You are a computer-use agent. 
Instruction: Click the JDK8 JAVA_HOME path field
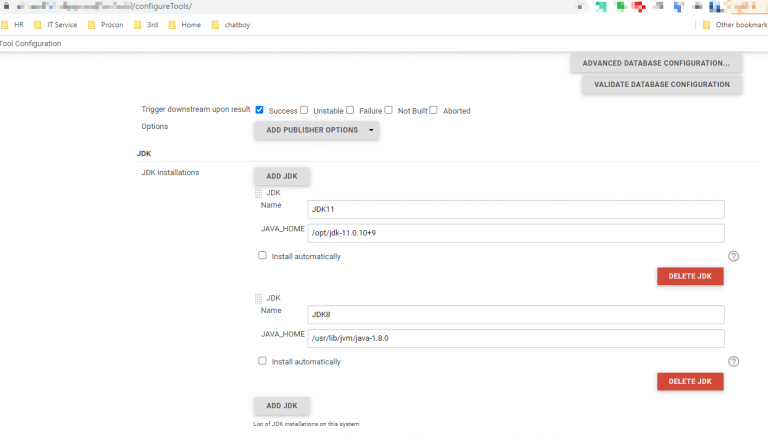(515, 338)
